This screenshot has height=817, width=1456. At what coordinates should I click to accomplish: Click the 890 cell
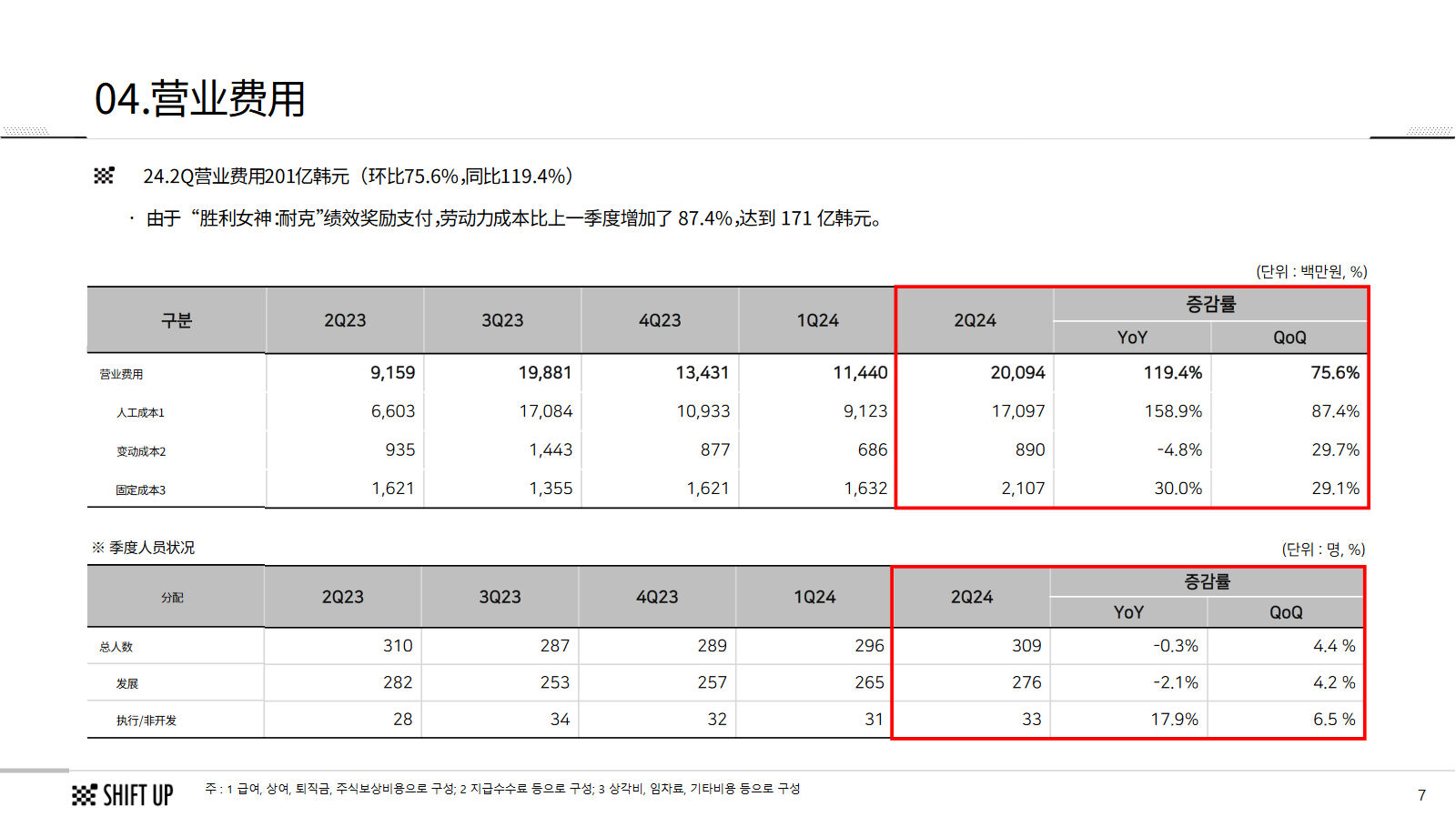point(1030,449)
